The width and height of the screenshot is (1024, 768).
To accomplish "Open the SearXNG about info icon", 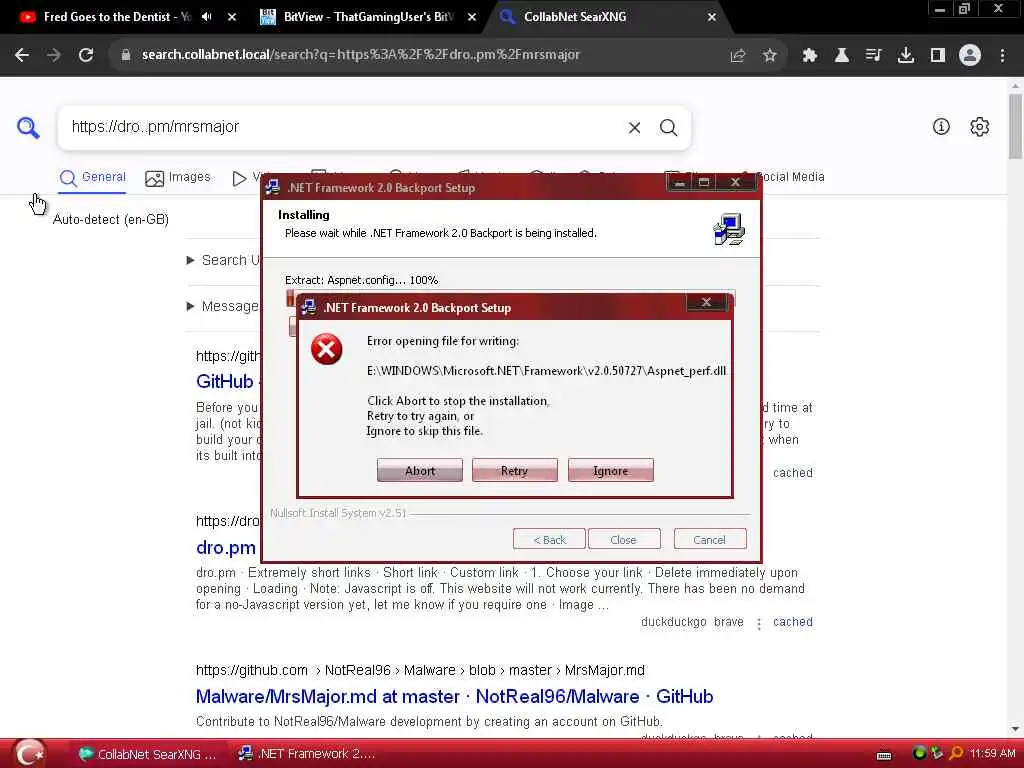I will coord(941,127).
